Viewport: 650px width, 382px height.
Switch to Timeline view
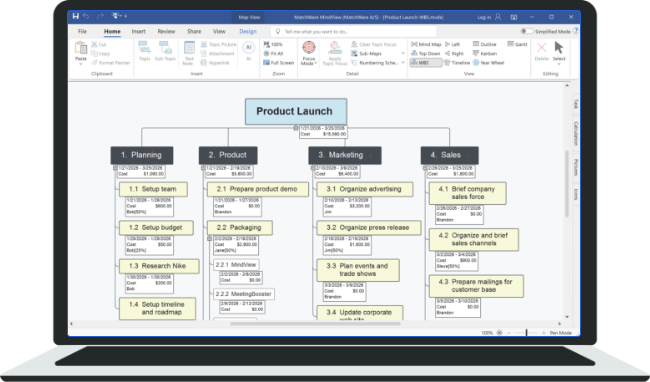457,63
